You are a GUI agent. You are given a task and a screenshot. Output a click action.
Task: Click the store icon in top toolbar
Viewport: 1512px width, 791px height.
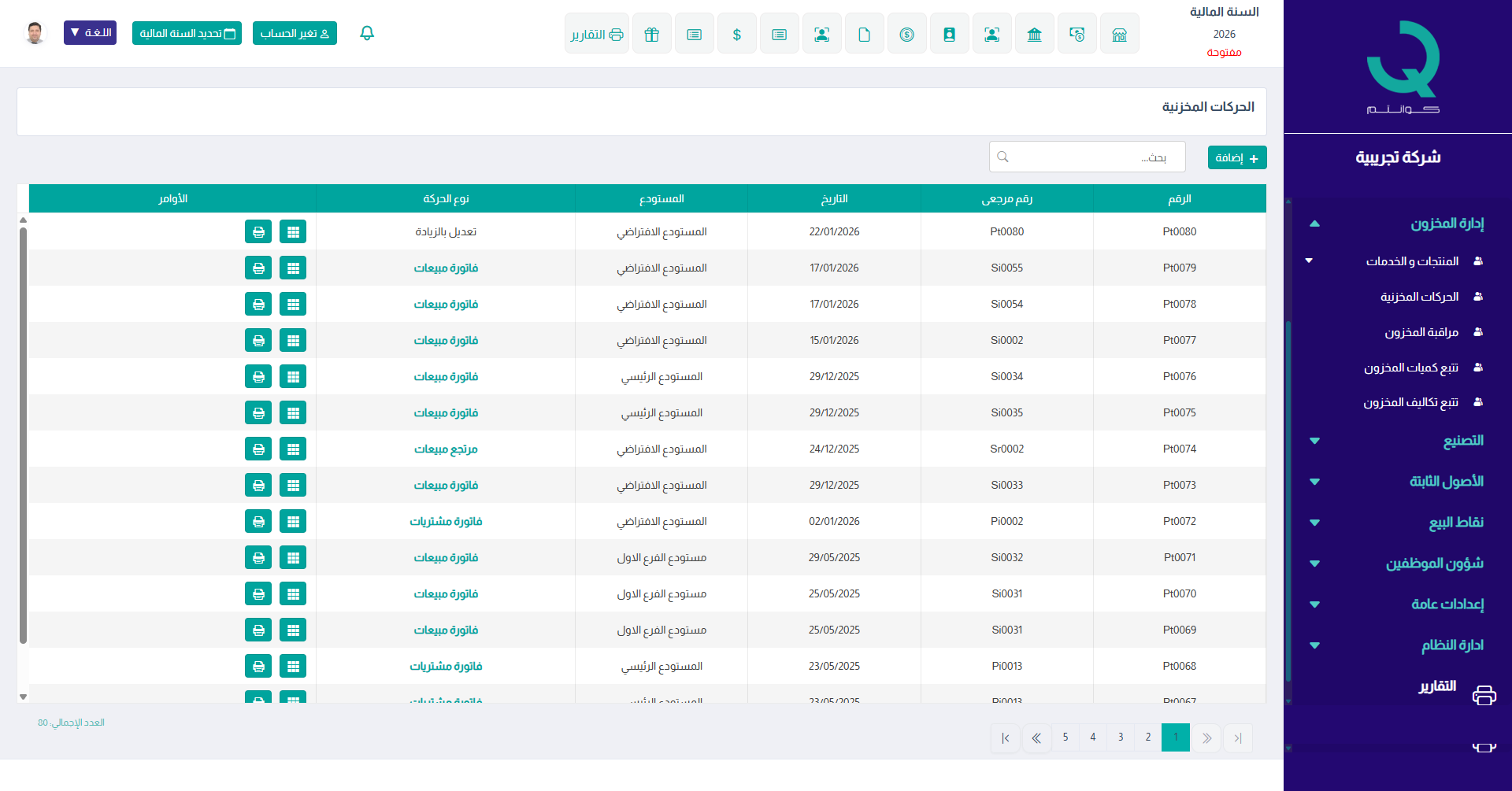coord(1119,34)
